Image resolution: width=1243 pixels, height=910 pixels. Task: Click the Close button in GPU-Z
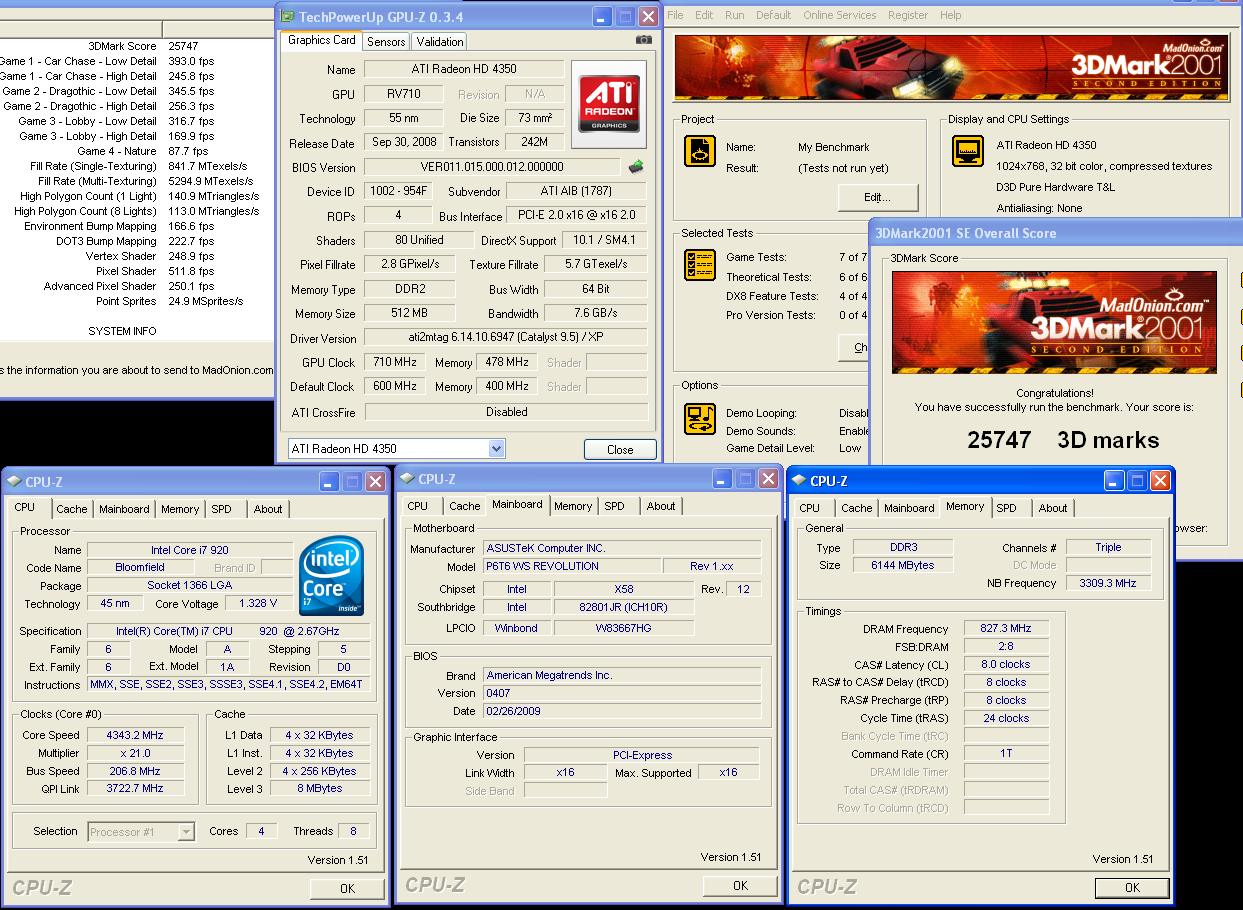[x=620, y=449]
